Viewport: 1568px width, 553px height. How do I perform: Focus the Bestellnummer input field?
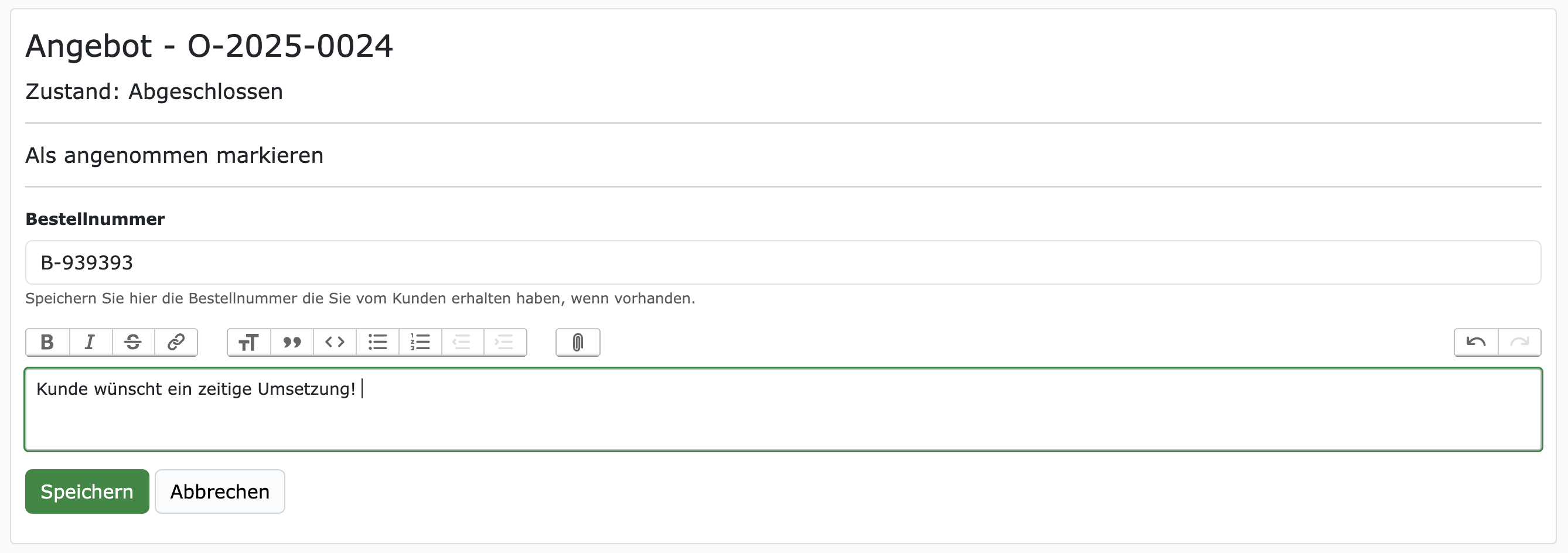(783, 263)
